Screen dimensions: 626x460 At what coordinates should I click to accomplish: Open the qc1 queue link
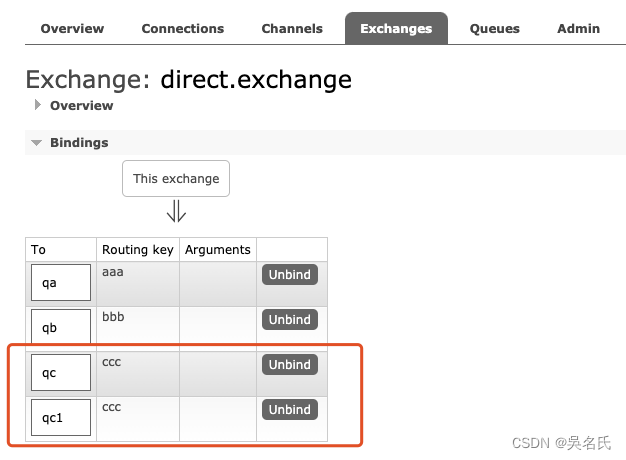point(52,418)
